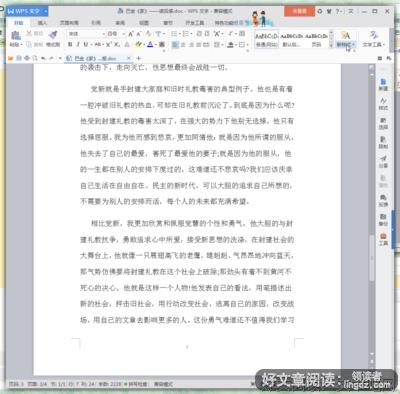Select the Format Painter brush icon
The height and width of the screenshot is (394, 400).
pyautogui.click(x=53, y=35)
